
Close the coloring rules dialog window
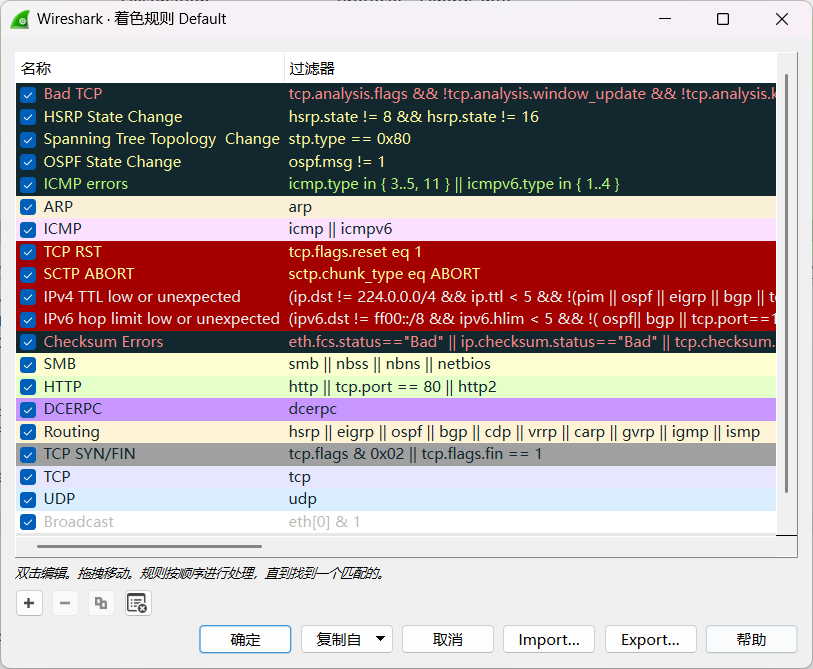click(782, 19)
